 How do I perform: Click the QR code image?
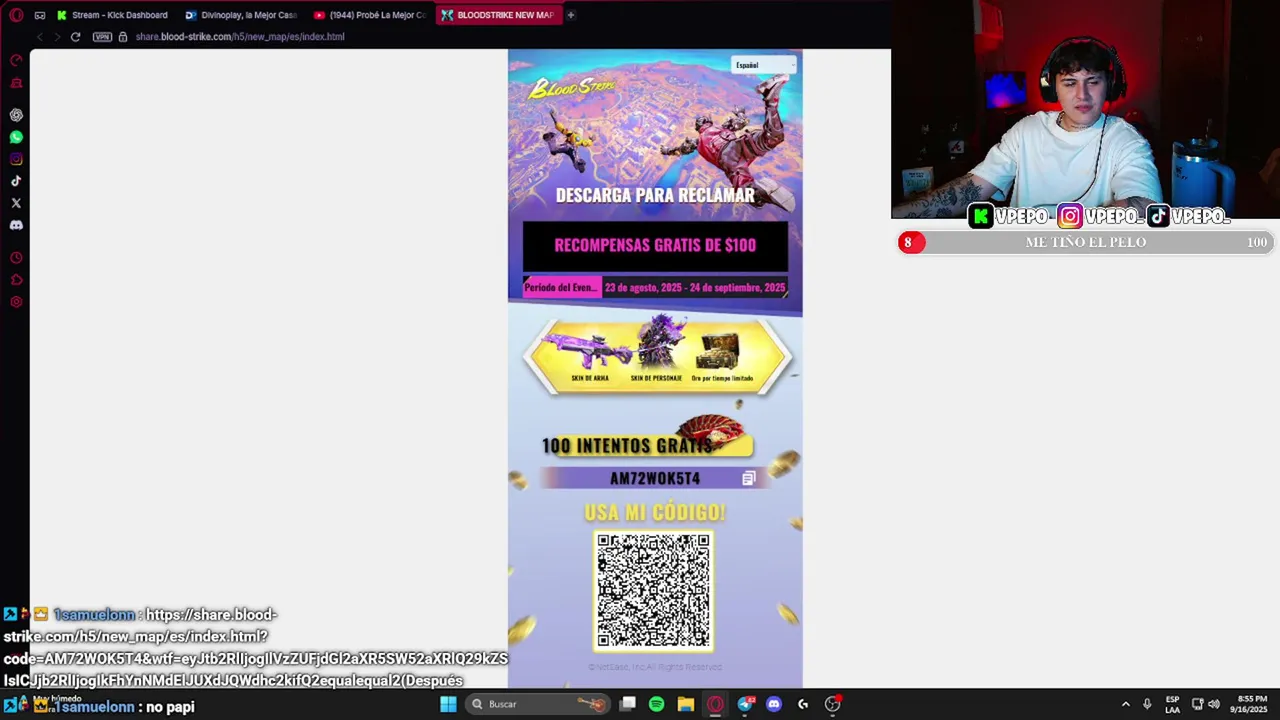[x=654, y=591]
